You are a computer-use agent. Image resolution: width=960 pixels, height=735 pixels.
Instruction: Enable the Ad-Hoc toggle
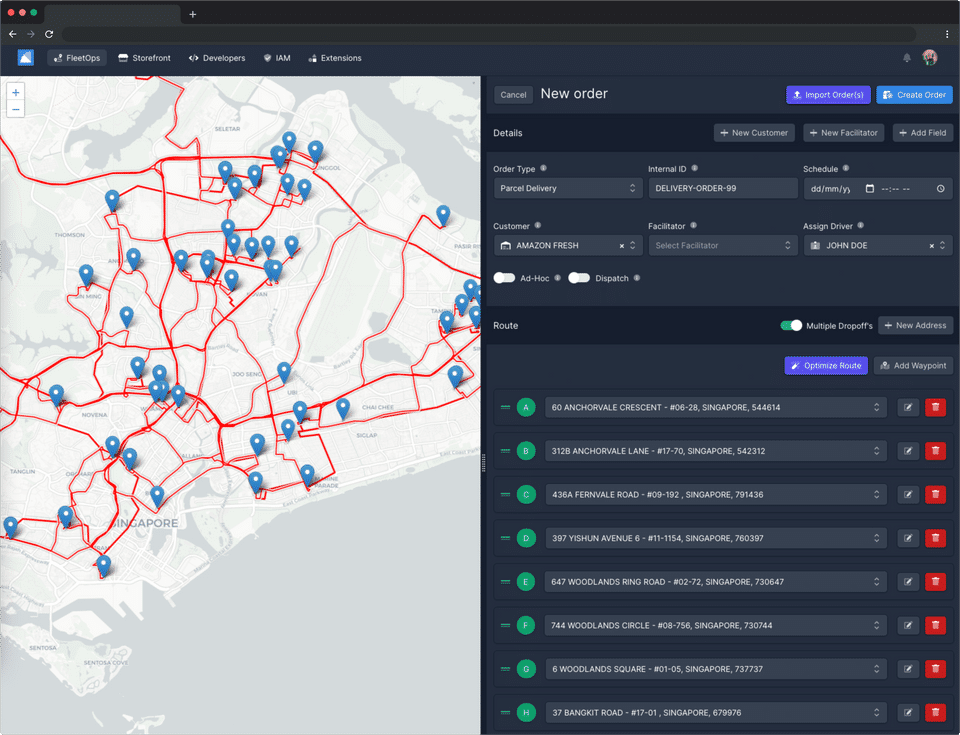click(504, 278)
